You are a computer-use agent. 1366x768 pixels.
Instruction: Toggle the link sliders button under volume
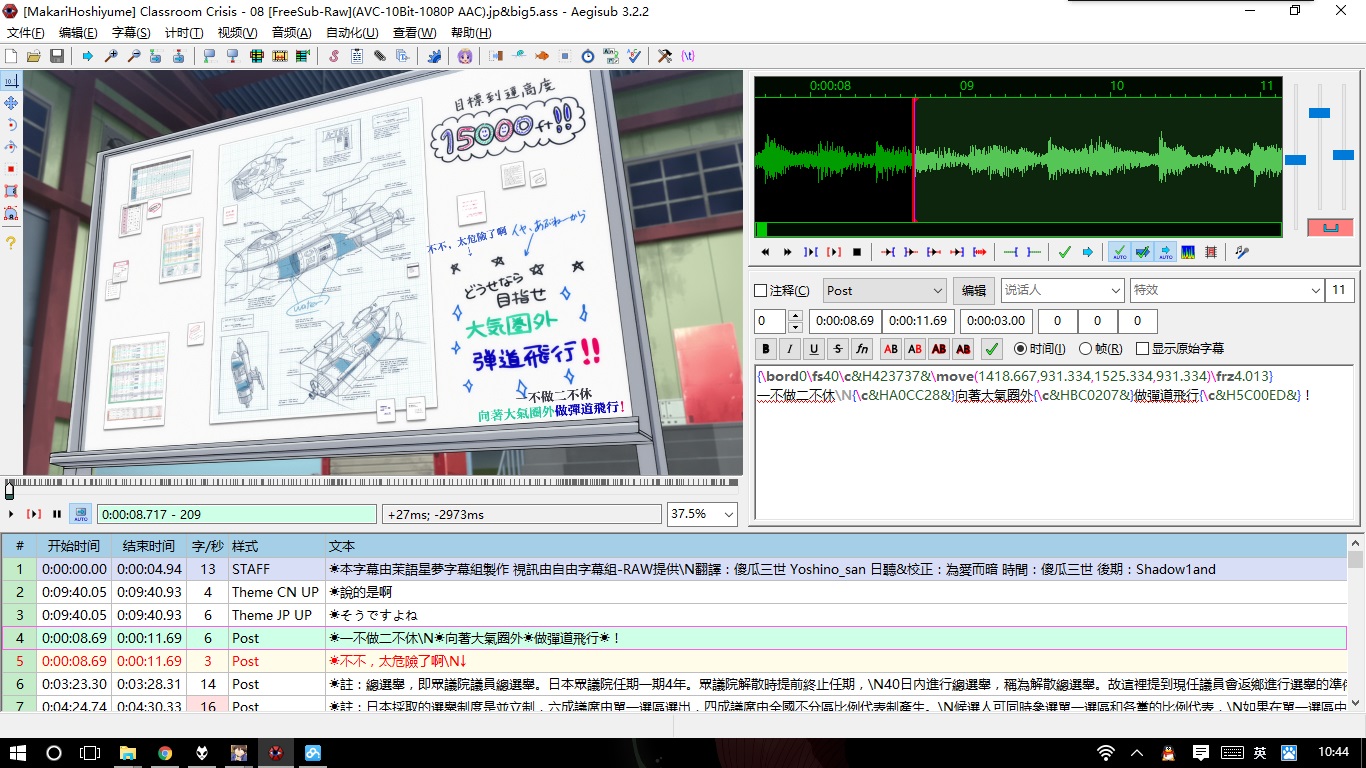click(x=1330, y=228)
